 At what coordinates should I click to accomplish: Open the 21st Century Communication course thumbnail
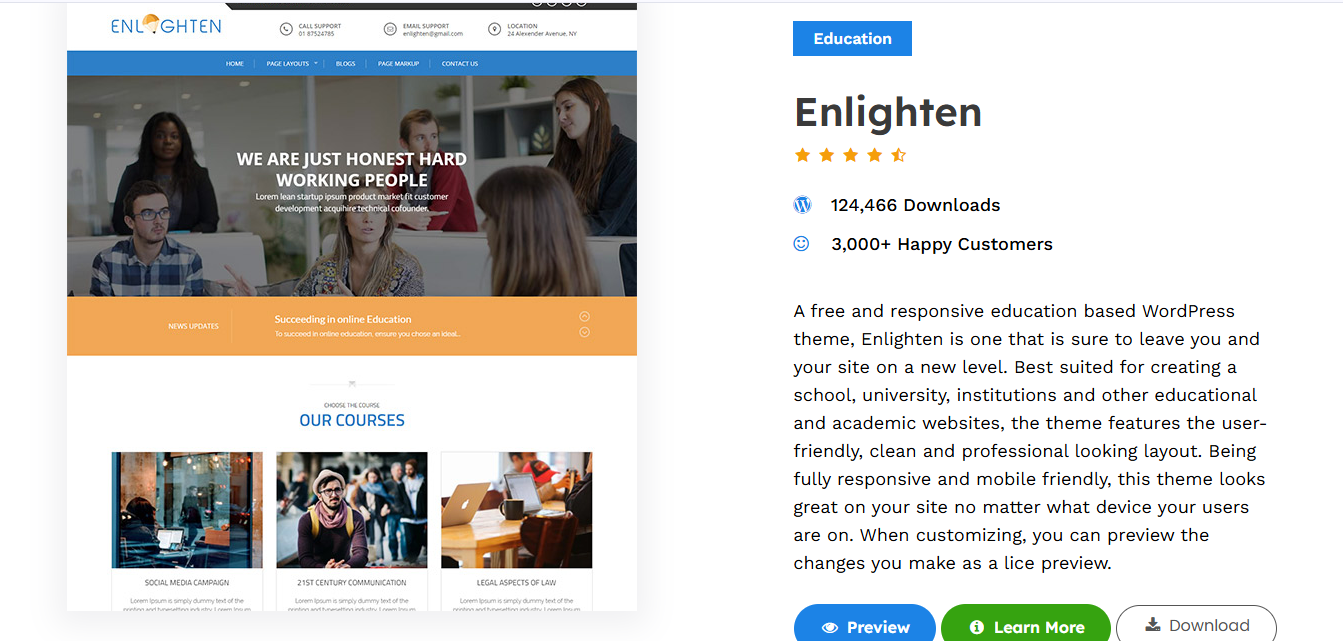tap(352, 510)
